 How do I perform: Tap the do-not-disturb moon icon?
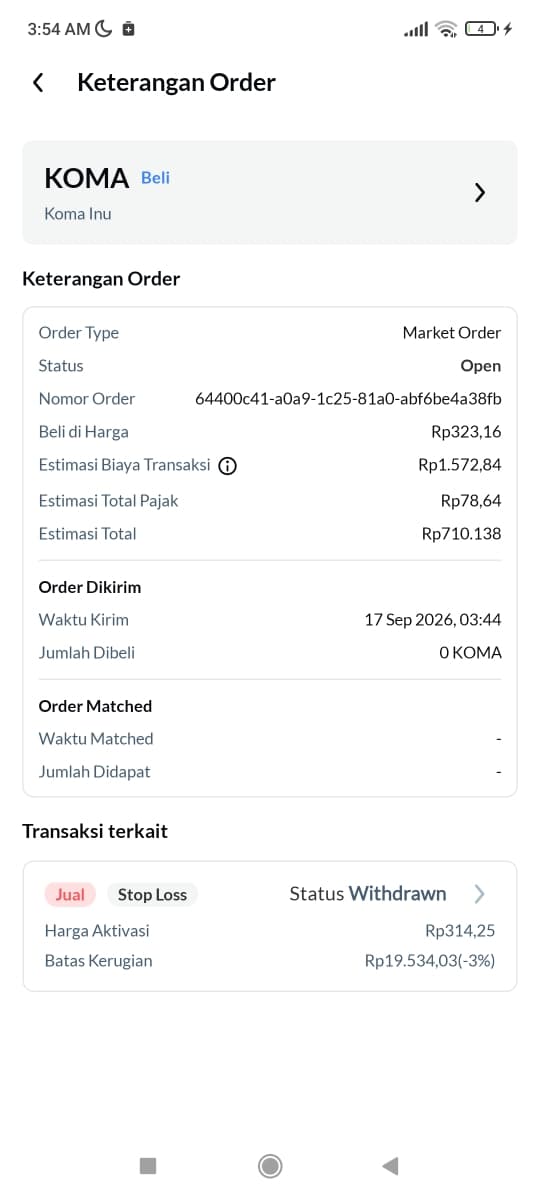(x=105, y=29)
